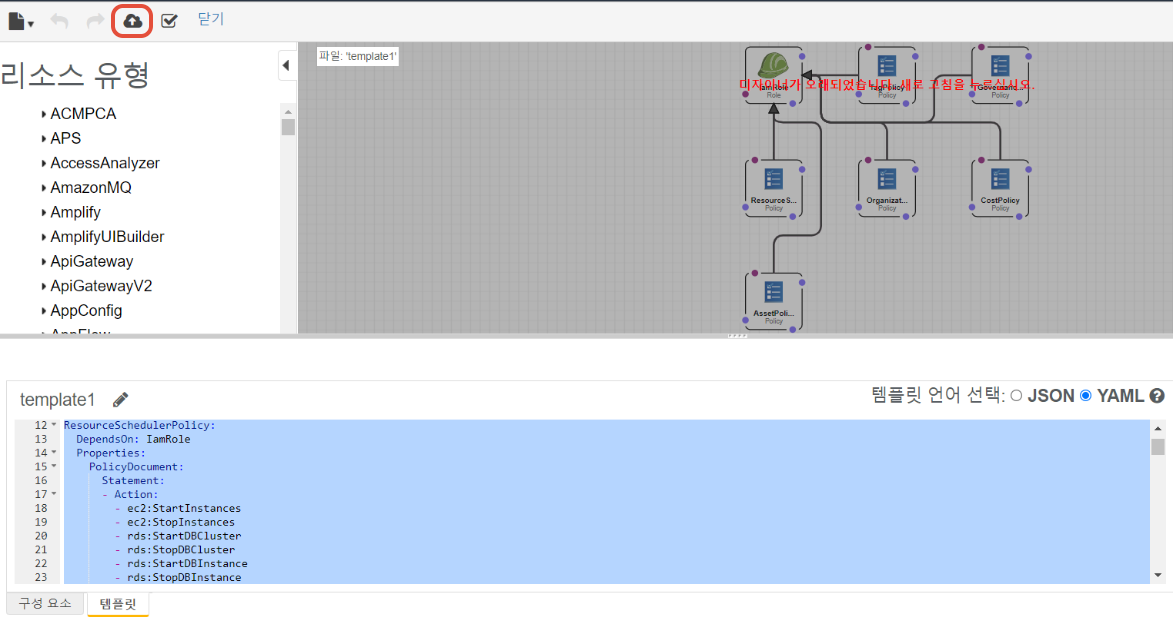Click the help question mark icon
This screenshot has height=624, width=1173.
[1157, 396]
